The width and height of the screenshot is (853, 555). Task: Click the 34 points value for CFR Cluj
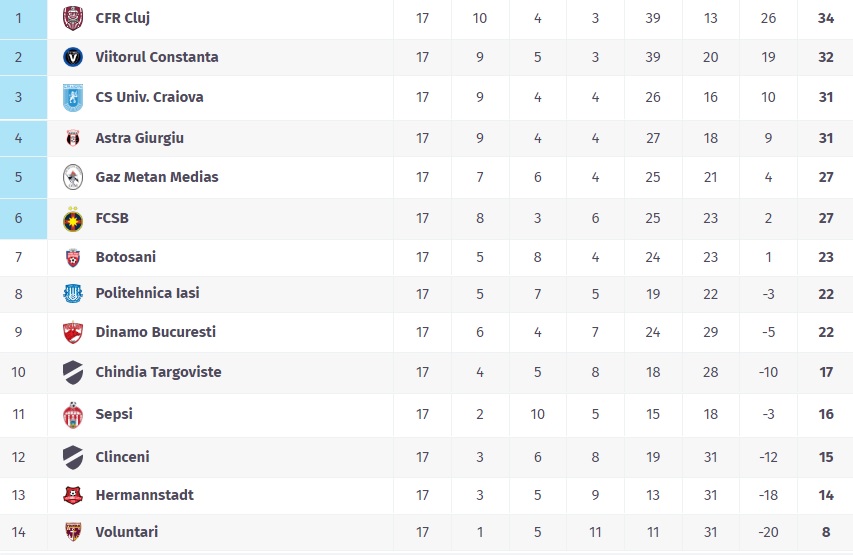pos(826,18)
